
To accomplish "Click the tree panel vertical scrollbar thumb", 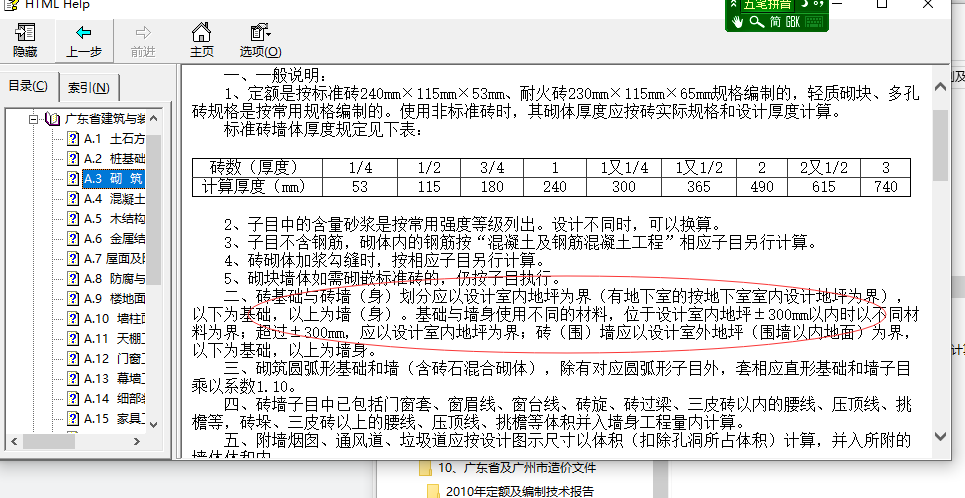I will [x=154, y=209].
